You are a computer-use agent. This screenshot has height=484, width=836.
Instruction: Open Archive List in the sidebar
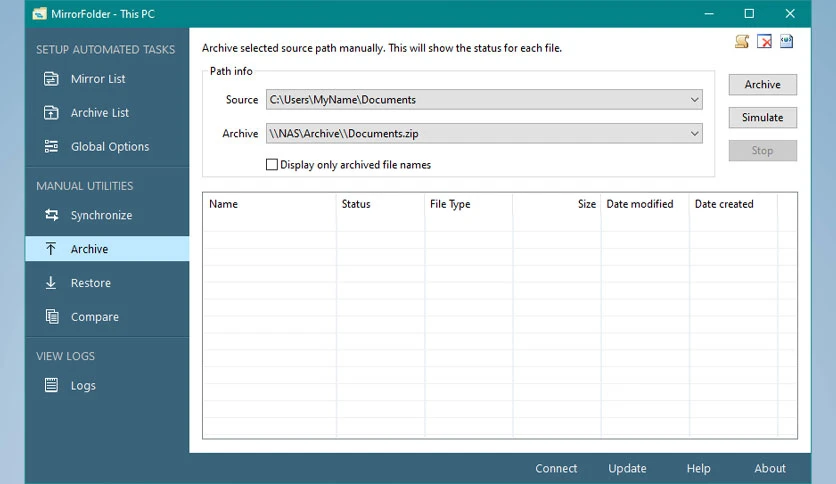[107, 113]
